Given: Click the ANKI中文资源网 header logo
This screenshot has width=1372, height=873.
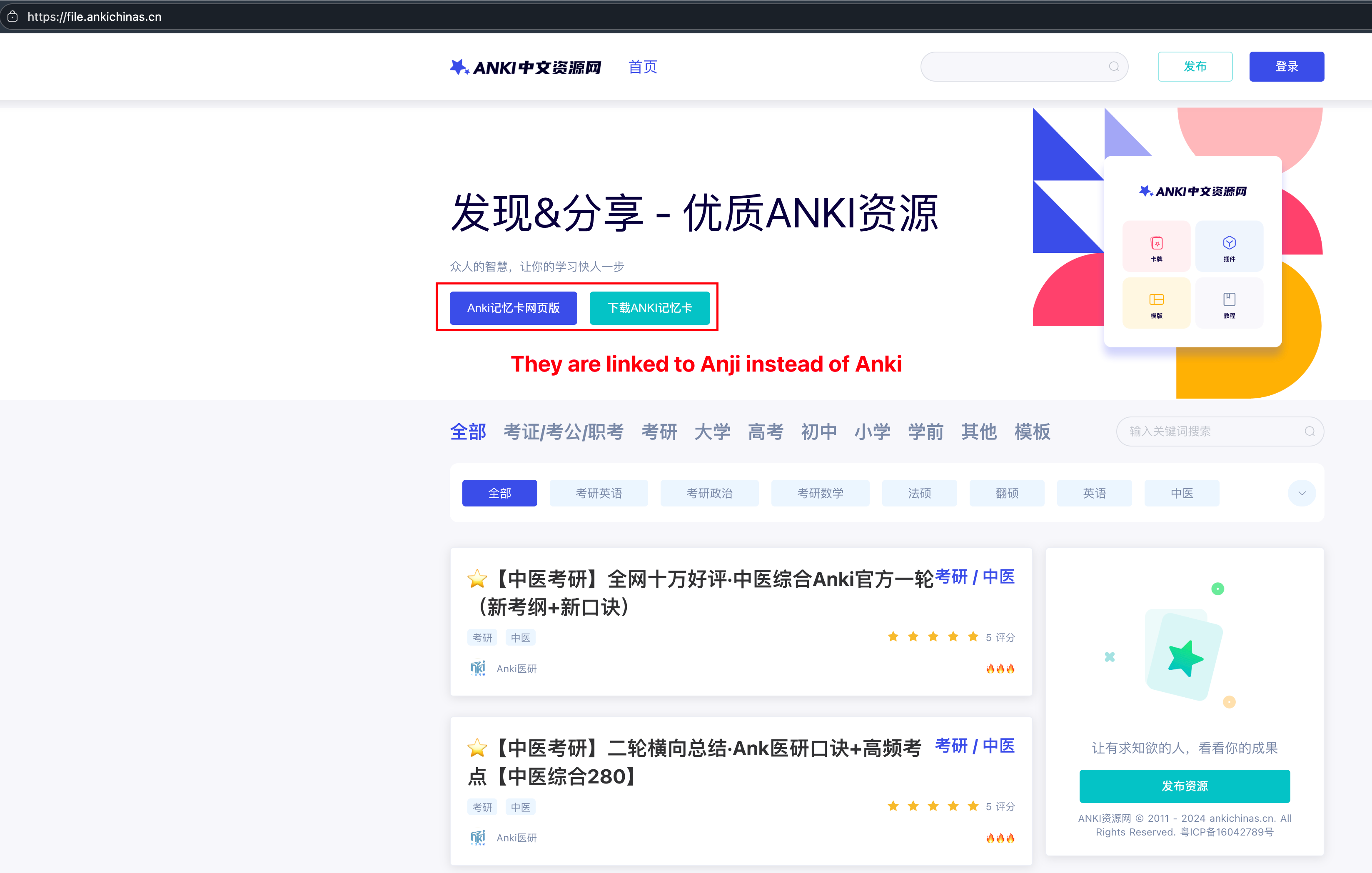Looking at the screenshot, I should [x=525, y=67].
